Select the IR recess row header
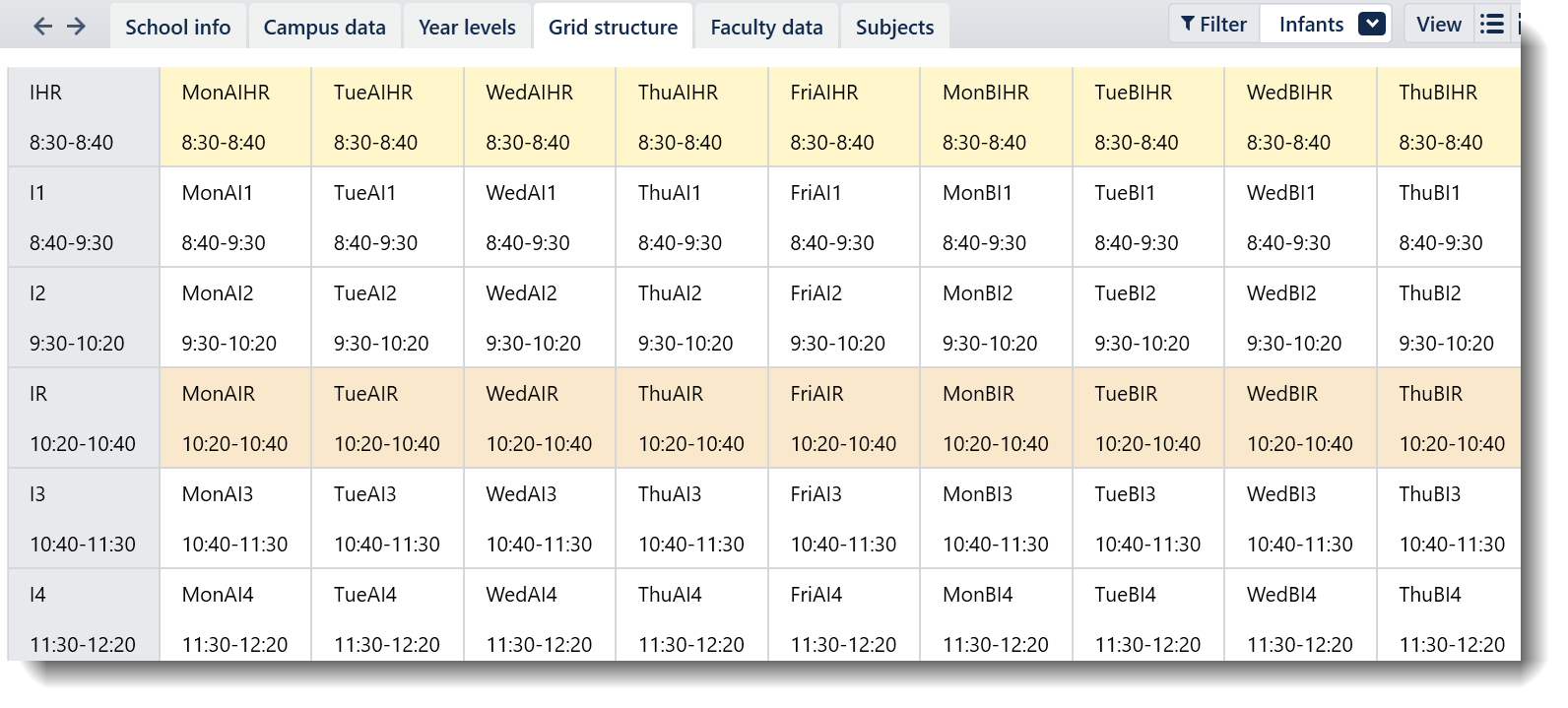The height and width of the screenshot is (708, 1568). 84,418
